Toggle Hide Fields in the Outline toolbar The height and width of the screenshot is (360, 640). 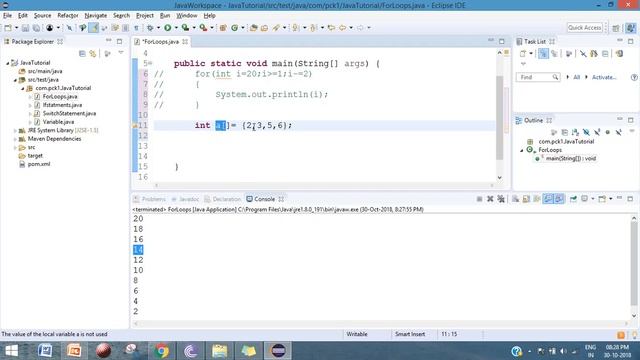[x=586, y=132]
